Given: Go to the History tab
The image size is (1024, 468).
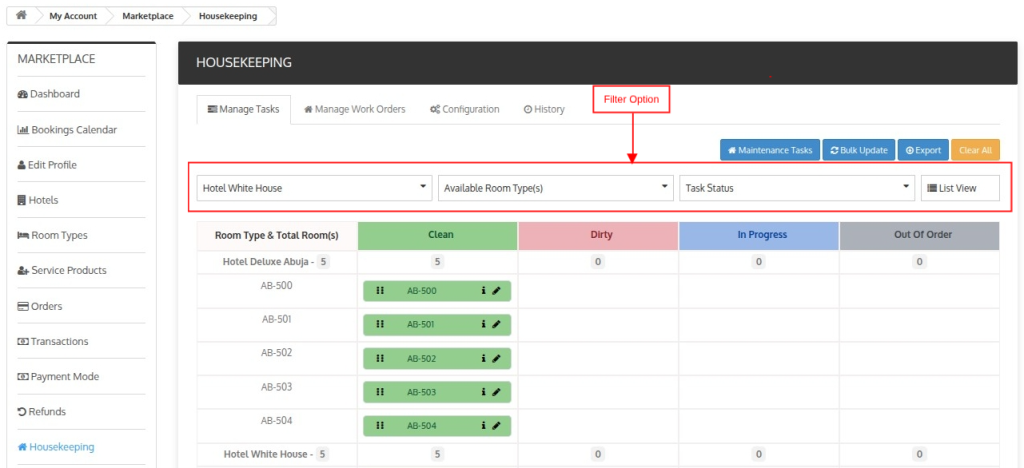Looking at the screenshot, I should click(x=544, y=110).
